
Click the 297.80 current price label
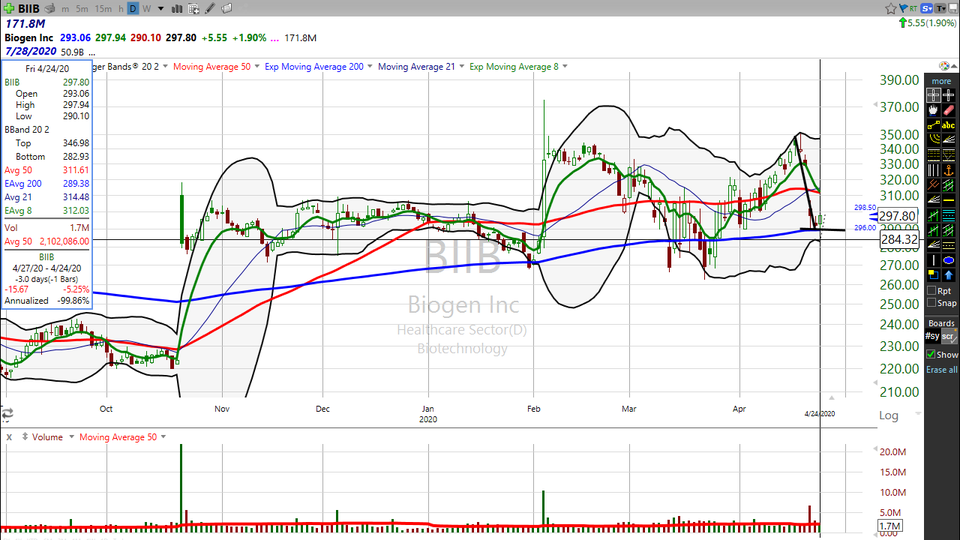(x=899, y=216)
